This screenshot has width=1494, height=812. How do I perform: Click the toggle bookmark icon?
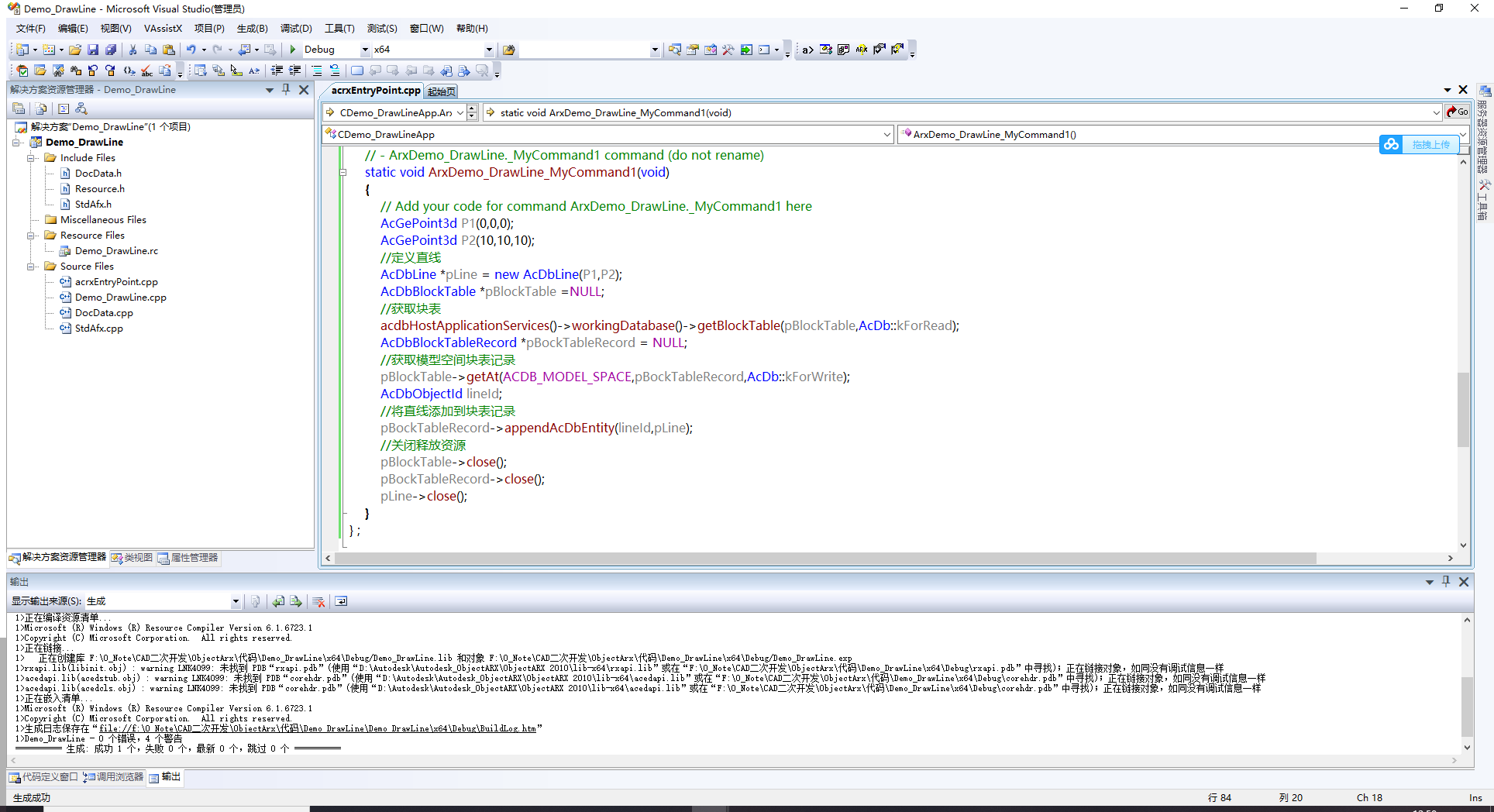(356, 71)
